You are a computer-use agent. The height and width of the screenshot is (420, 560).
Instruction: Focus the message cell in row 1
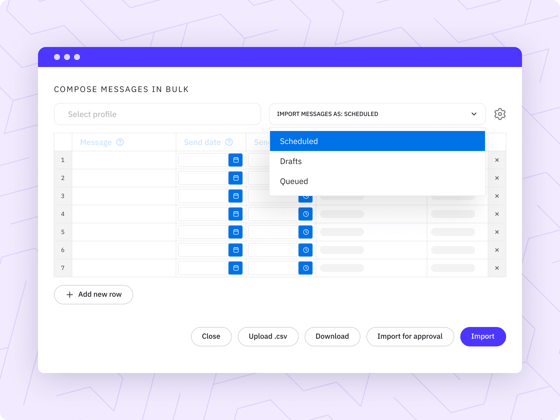[124, 160]
